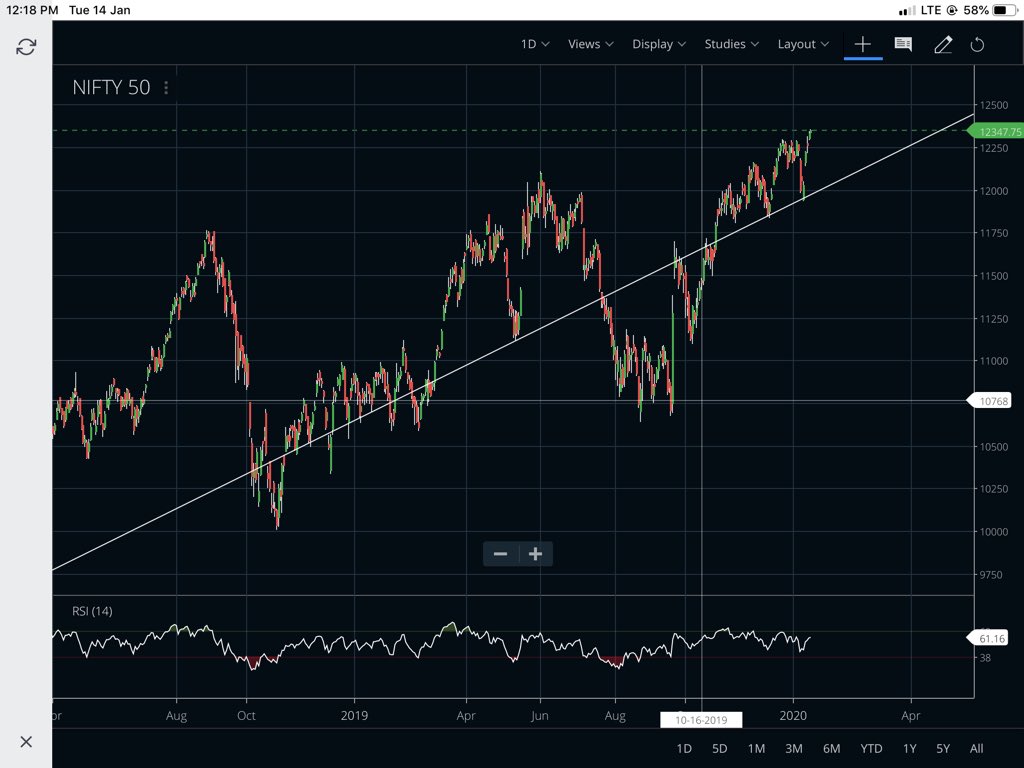The image size is (1024, 768).
Task: Click the 12347.75 current price tag
Action: click(996, 131)
